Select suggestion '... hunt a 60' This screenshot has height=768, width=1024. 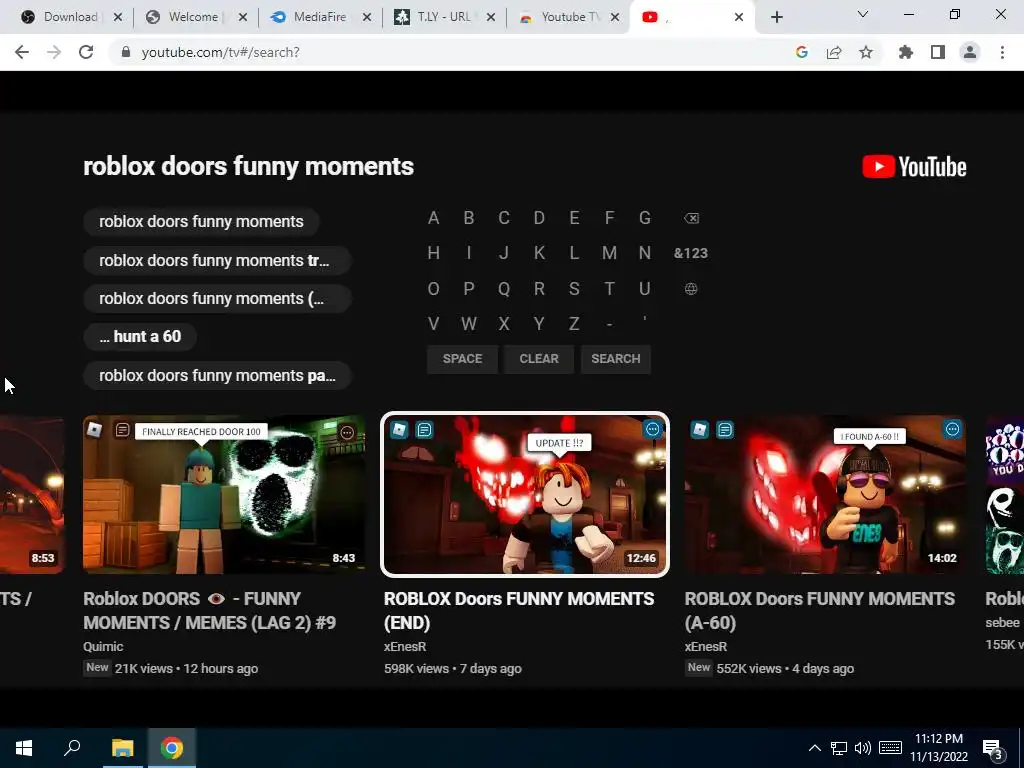pyautogui.click(x=140, y=336)
